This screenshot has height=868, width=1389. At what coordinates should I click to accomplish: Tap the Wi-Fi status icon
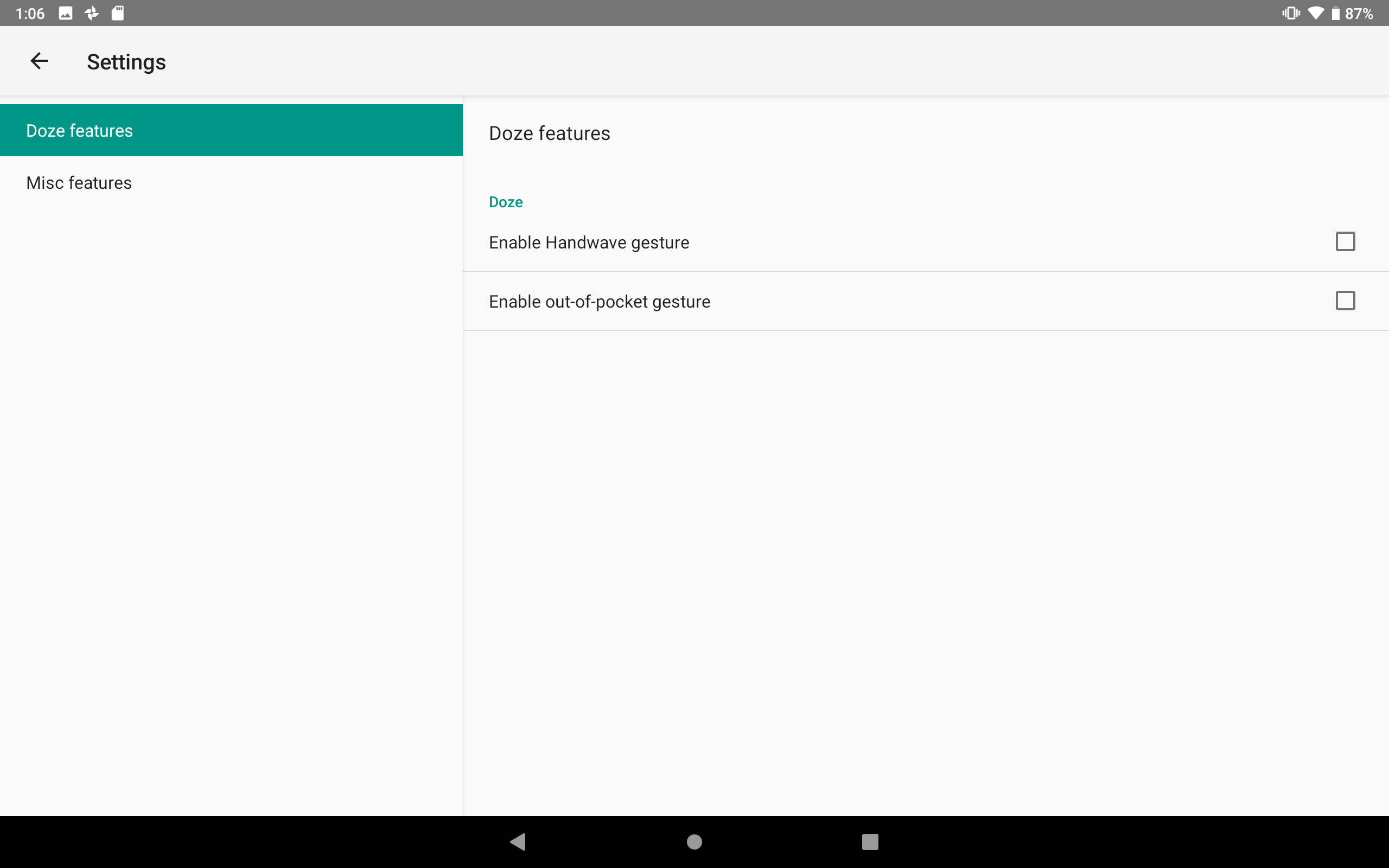pos(1316,13)
